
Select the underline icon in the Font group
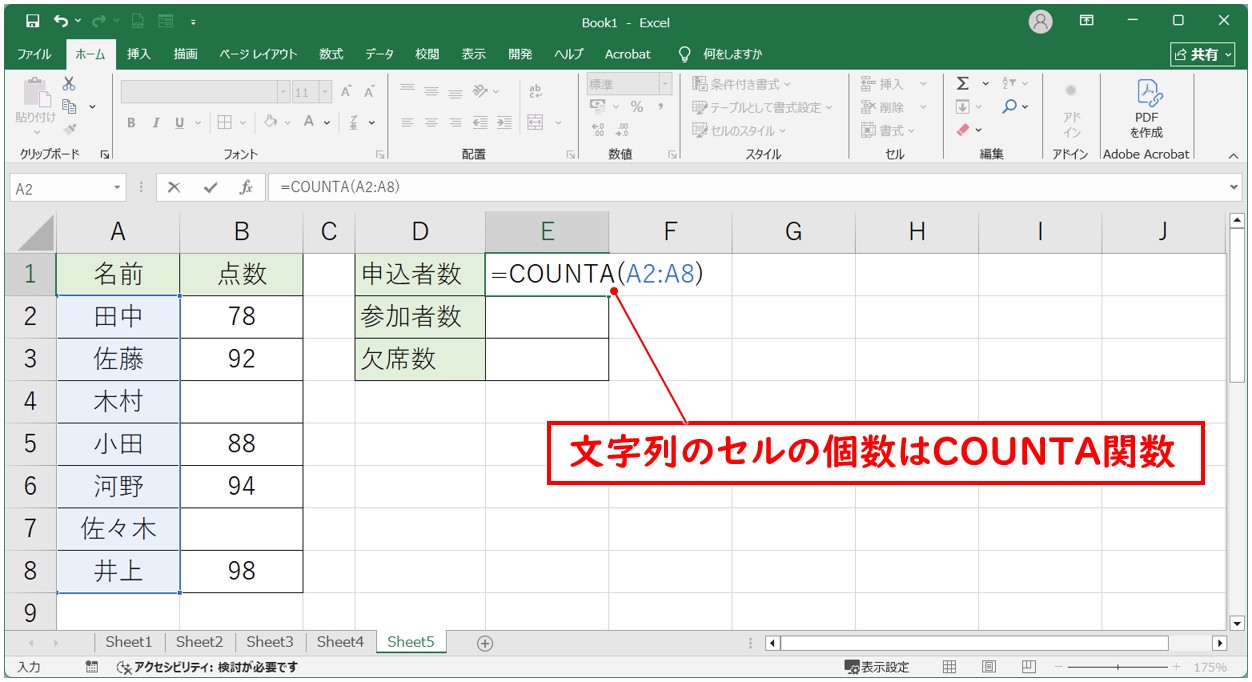pos(181,122)
